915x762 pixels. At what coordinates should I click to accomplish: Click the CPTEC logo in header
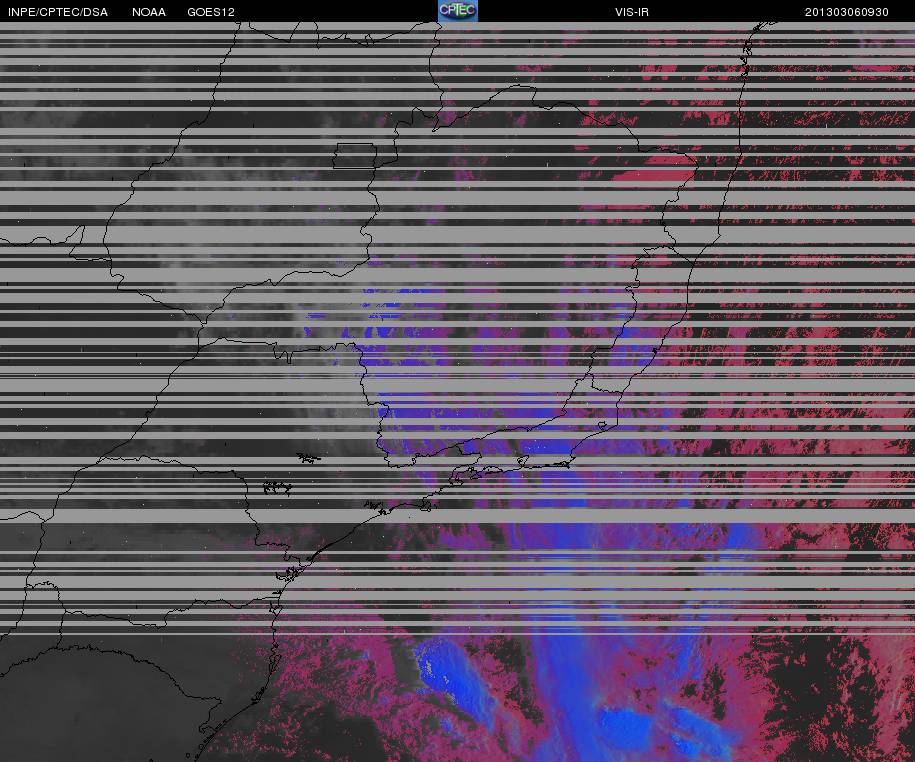click(458, 11)
